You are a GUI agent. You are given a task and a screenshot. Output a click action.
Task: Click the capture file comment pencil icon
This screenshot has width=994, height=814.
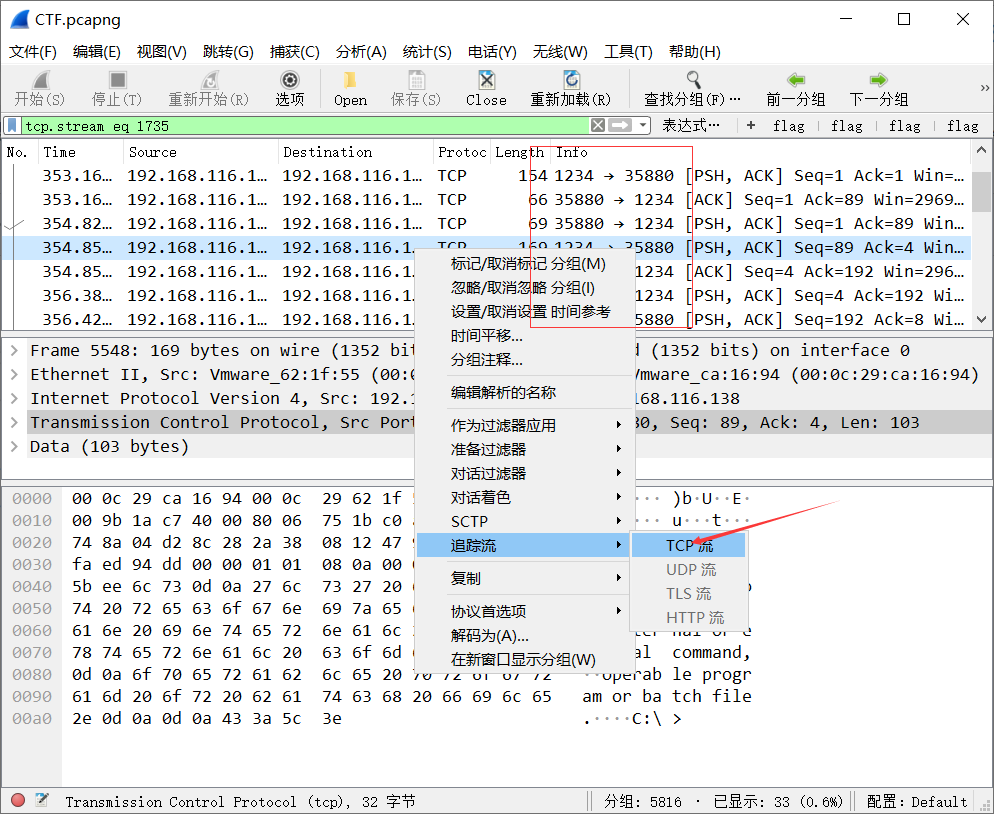pyautogui.click(x=42, y=800)
